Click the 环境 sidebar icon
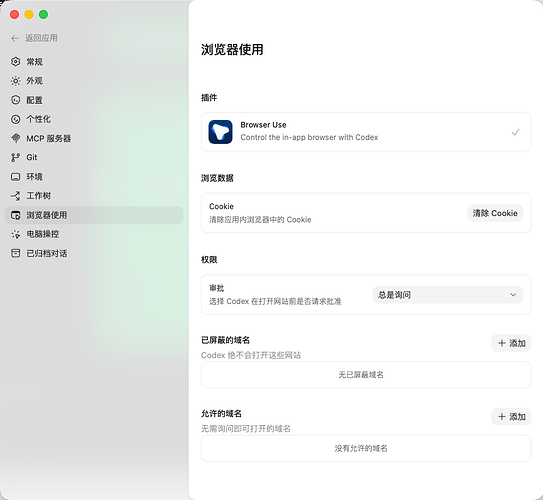The image size is (543, 500). click(16, 177)
